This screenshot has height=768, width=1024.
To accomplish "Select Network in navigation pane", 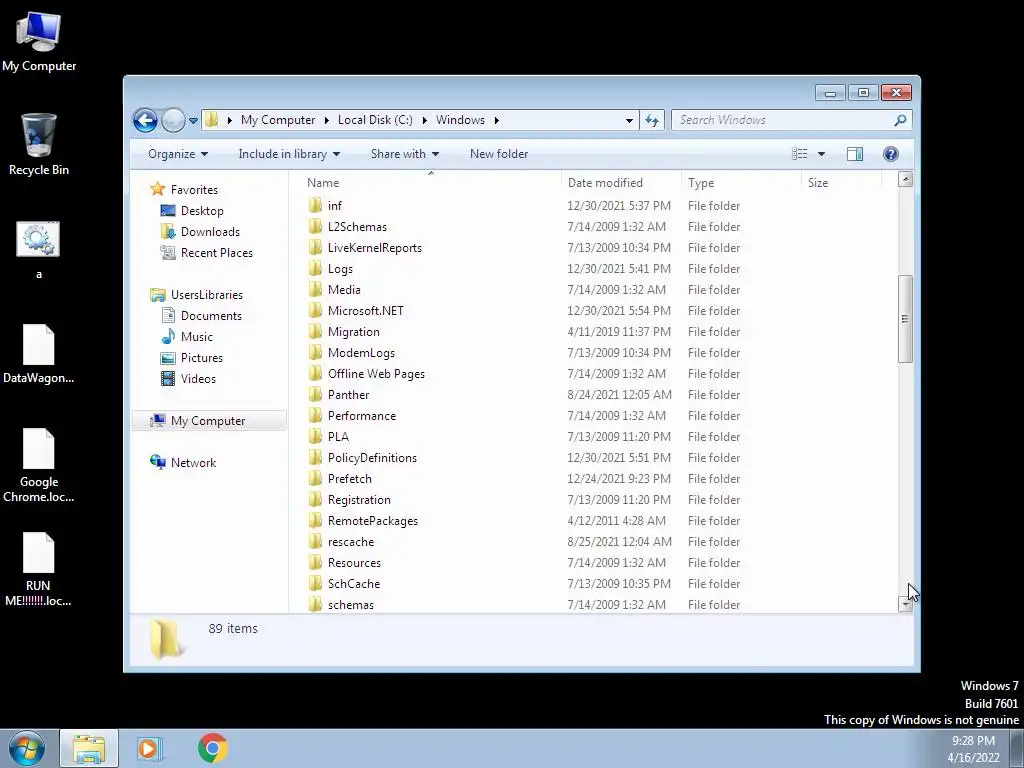I will pyautogui.click(x=193, y=463).
